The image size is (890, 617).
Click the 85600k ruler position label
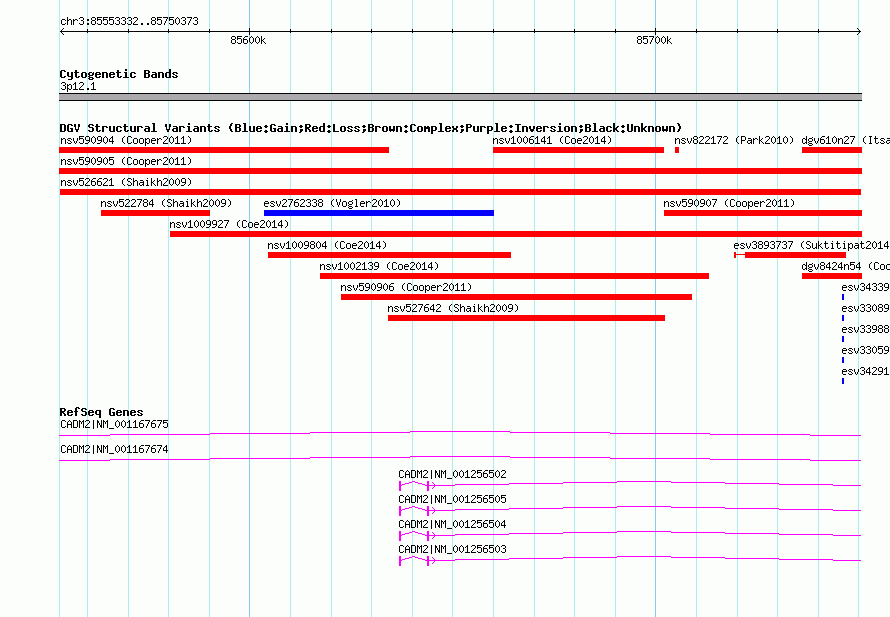click(248, 40)
